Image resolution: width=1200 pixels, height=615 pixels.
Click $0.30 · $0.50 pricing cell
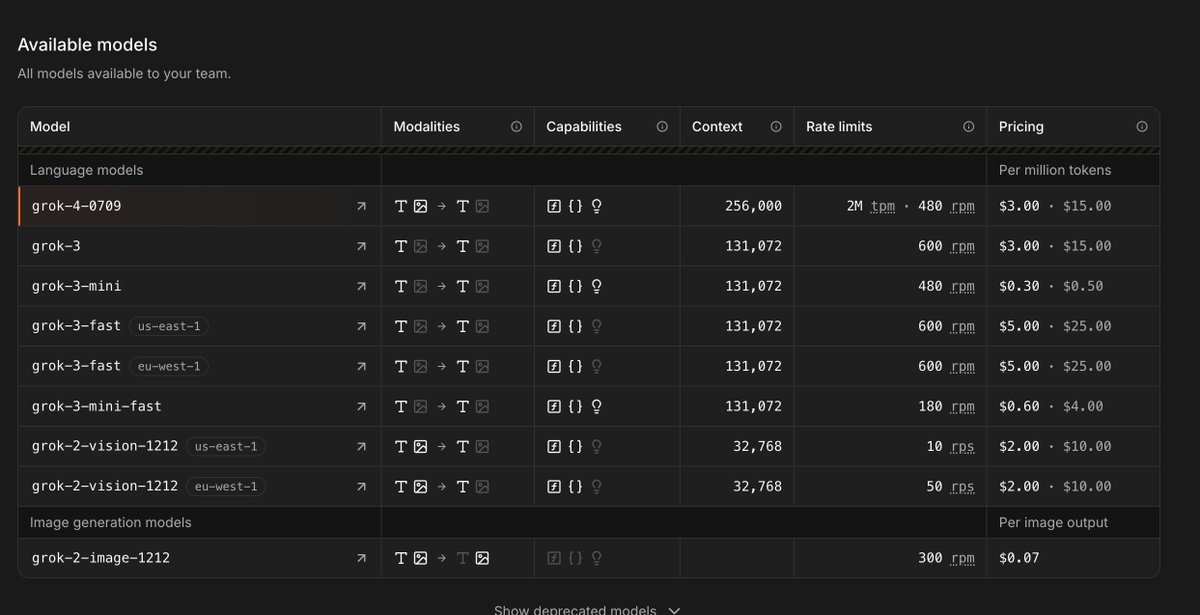[x=1051, y=286]
